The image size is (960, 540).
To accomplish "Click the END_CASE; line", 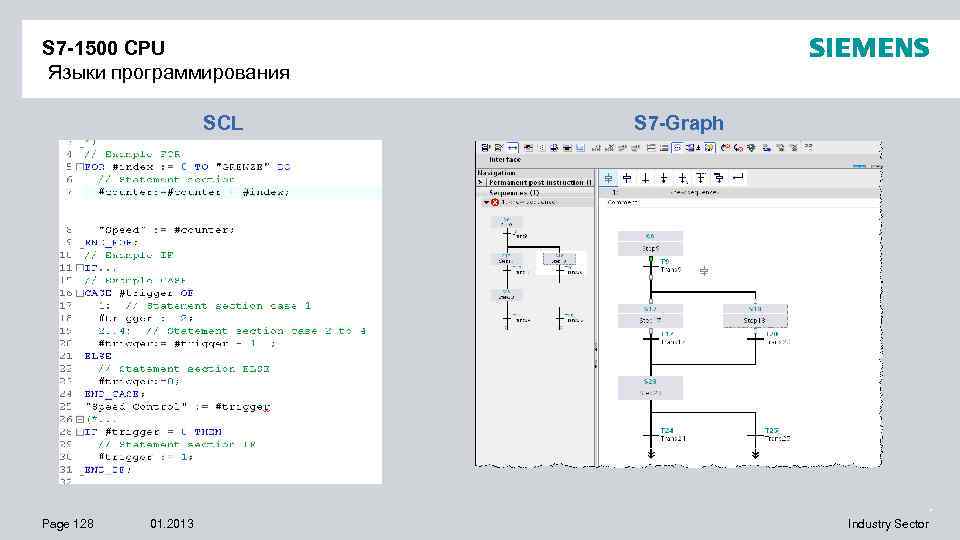I will coord(114,394).
